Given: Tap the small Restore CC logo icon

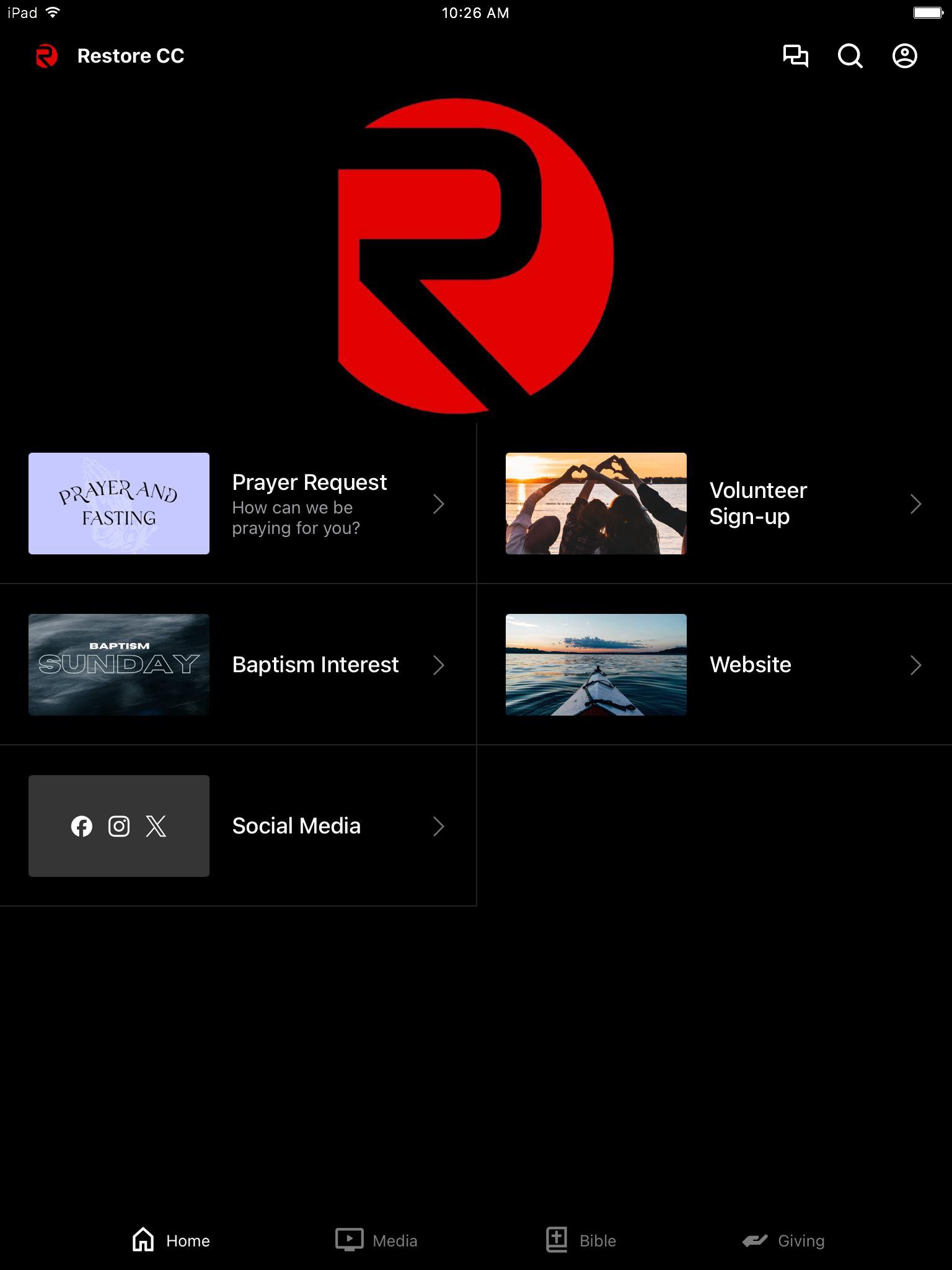Looking at the screenshot, I should click(x=46, y=56).
